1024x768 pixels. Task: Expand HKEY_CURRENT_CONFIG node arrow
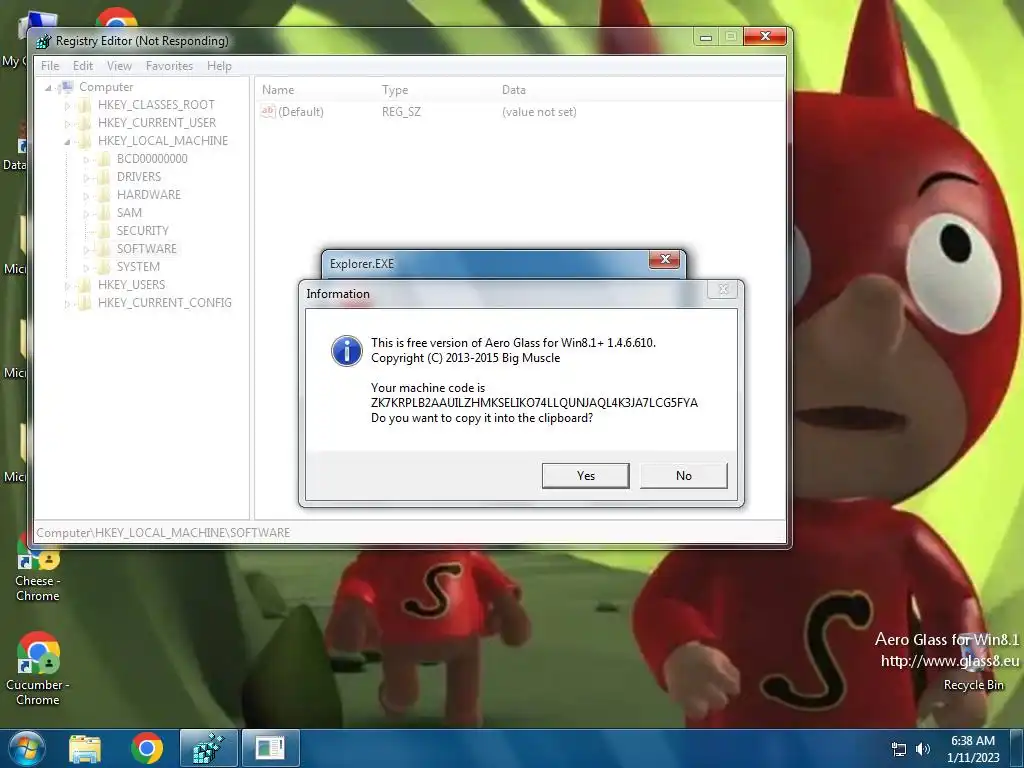coord(67,303)
